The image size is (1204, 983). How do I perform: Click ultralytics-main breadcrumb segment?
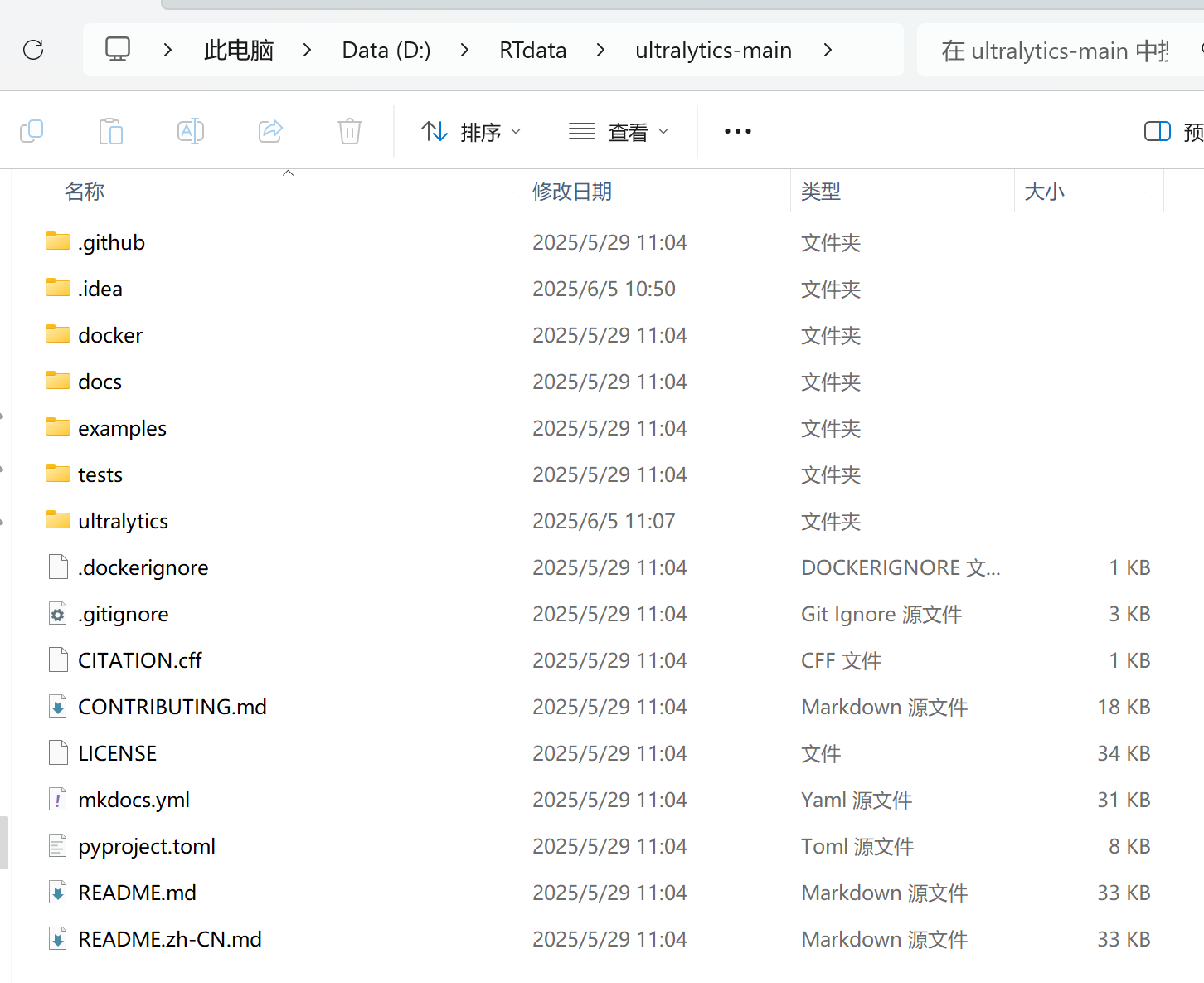coord(713,51)
